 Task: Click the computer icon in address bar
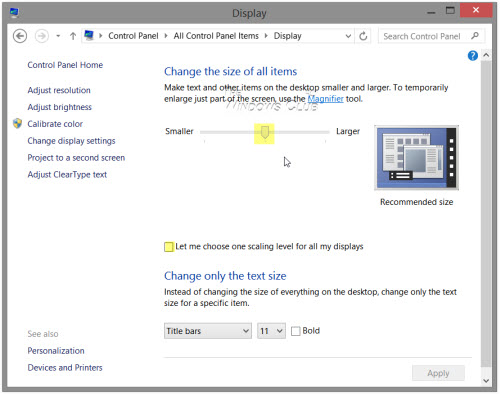(x=89, y=35)
